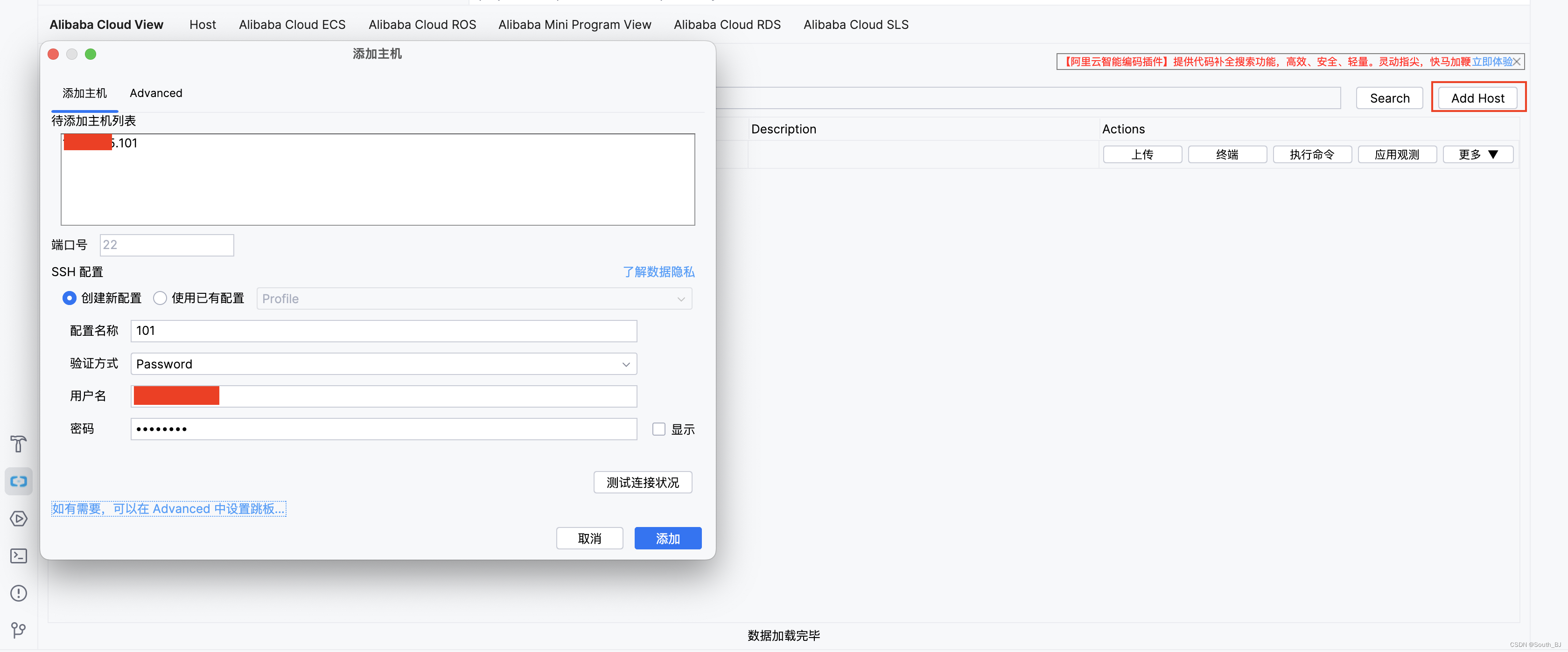Screen dimensions: 1568x652
Task: Switch to the Advanced tab
Action: click(x=156, y=92)
